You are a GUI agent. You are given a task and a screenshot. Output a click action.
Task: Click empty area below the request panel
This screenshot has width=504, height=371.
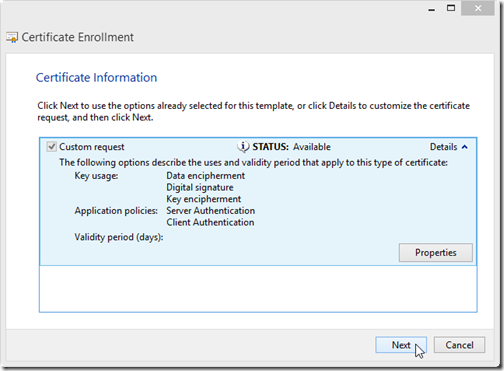[258, 289]
